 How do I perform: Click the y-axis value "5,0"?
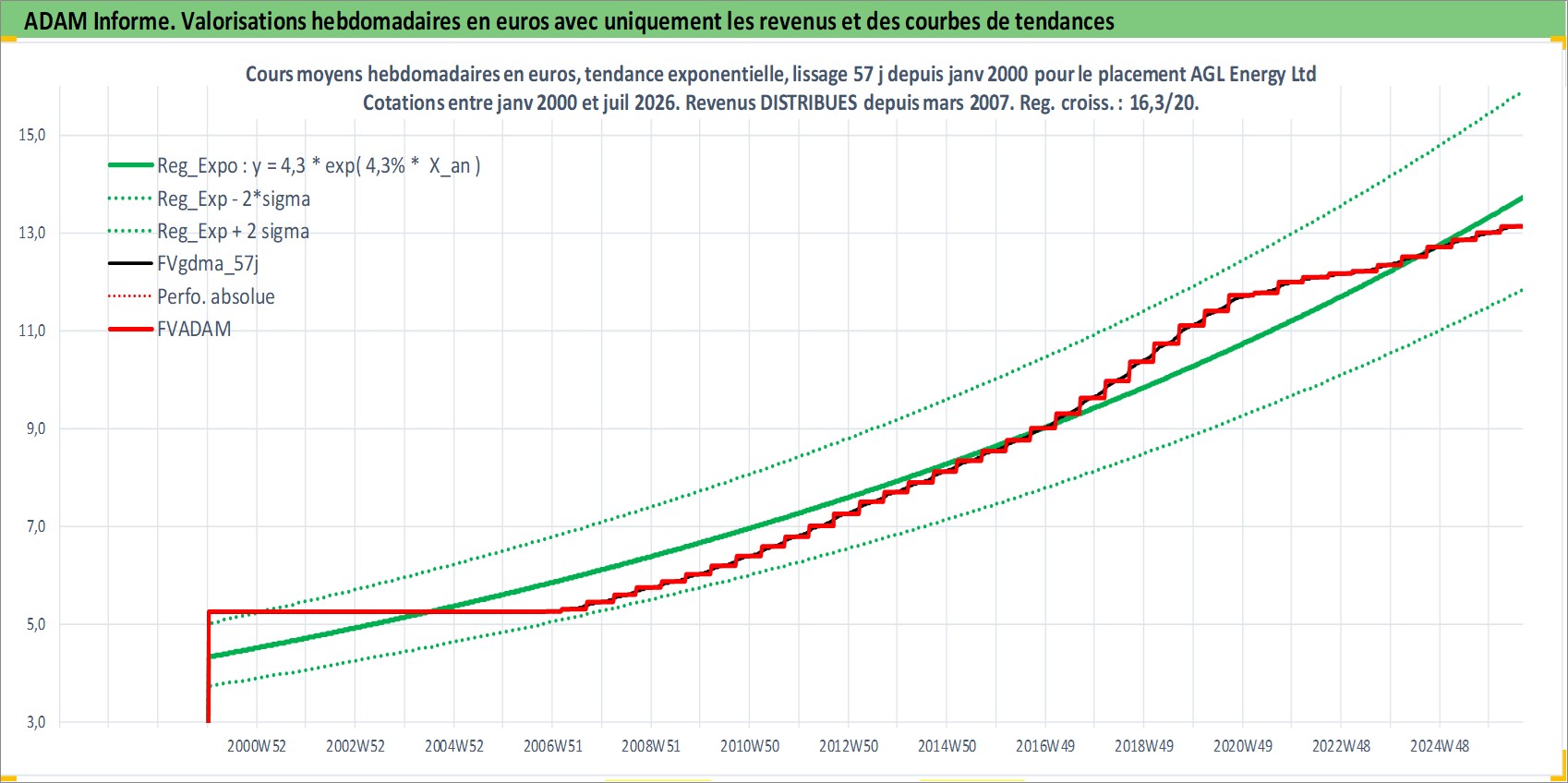click(x=36, y=624)
